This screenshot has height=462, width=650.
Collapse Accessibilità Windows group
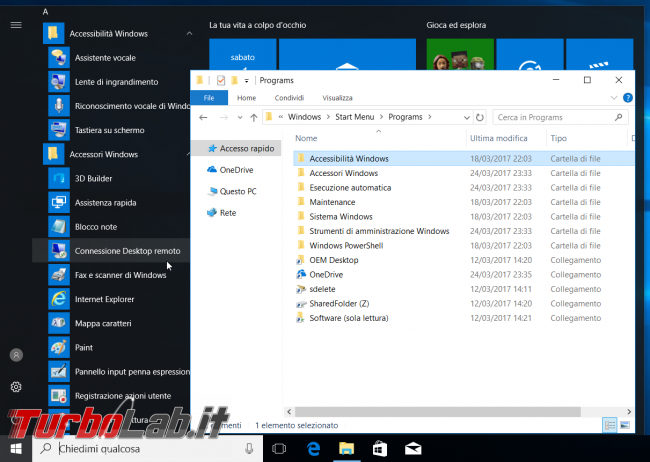(x=189, y=34)
